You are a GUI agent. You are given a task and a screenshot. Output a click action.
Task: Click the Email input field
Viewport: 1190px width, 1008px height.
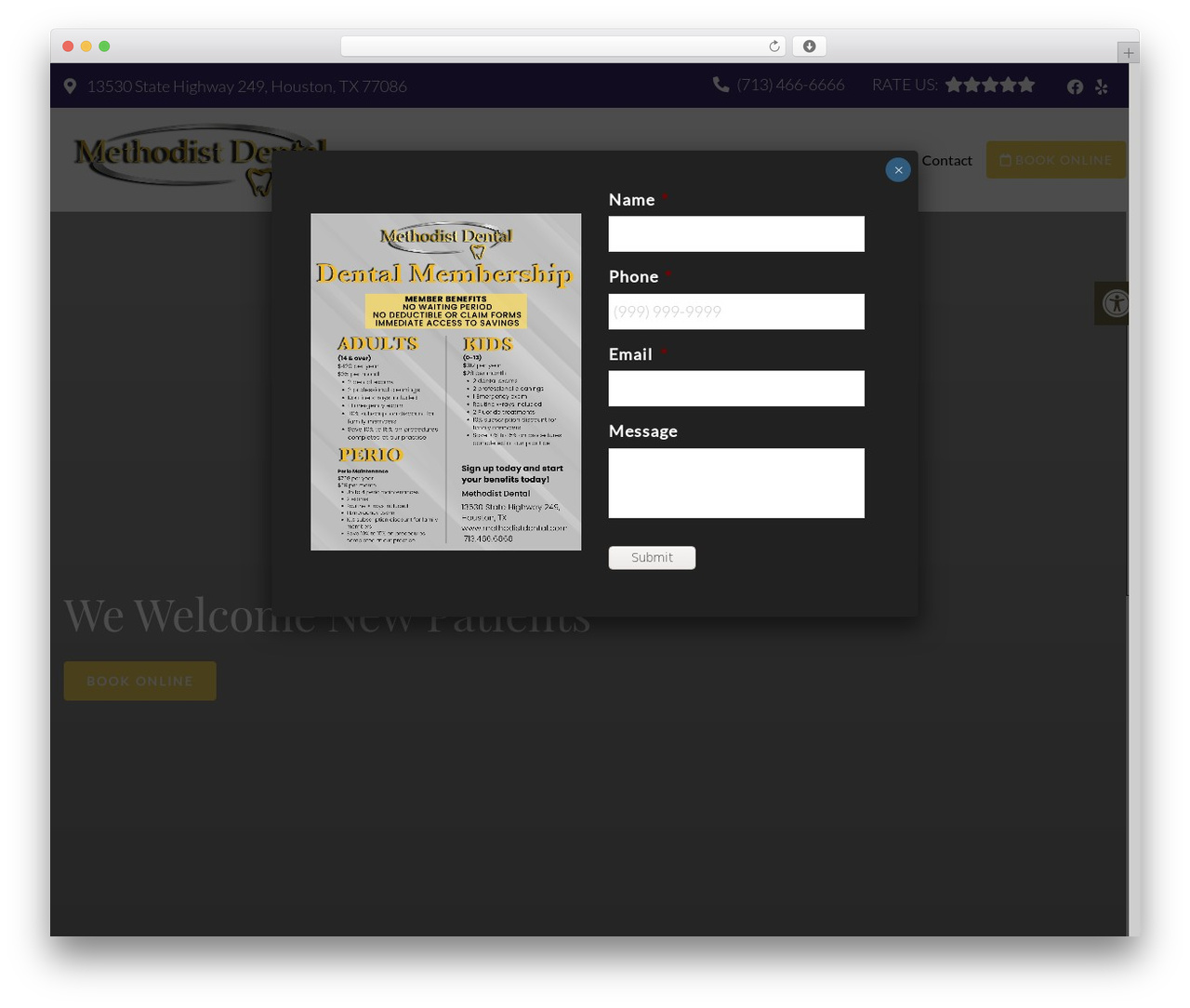click(736, 389)
